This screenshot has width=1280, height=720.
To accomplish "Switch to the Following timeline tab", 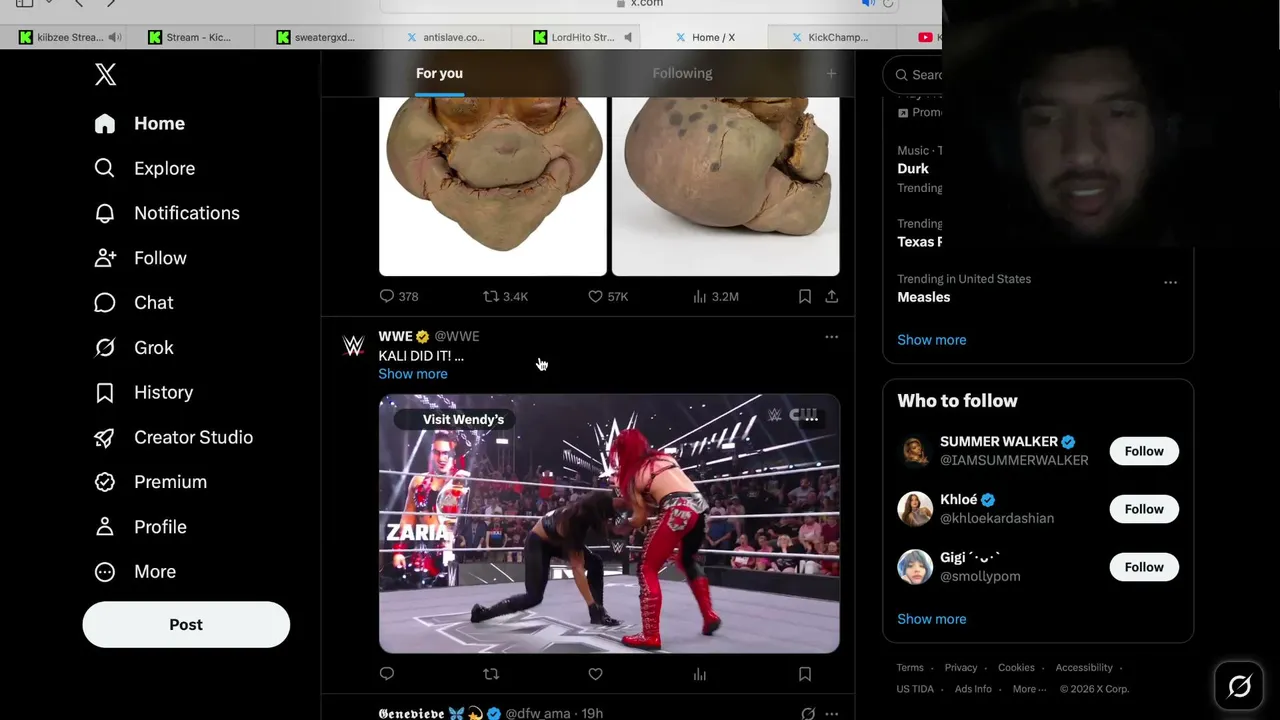I will tap(682, 73).
